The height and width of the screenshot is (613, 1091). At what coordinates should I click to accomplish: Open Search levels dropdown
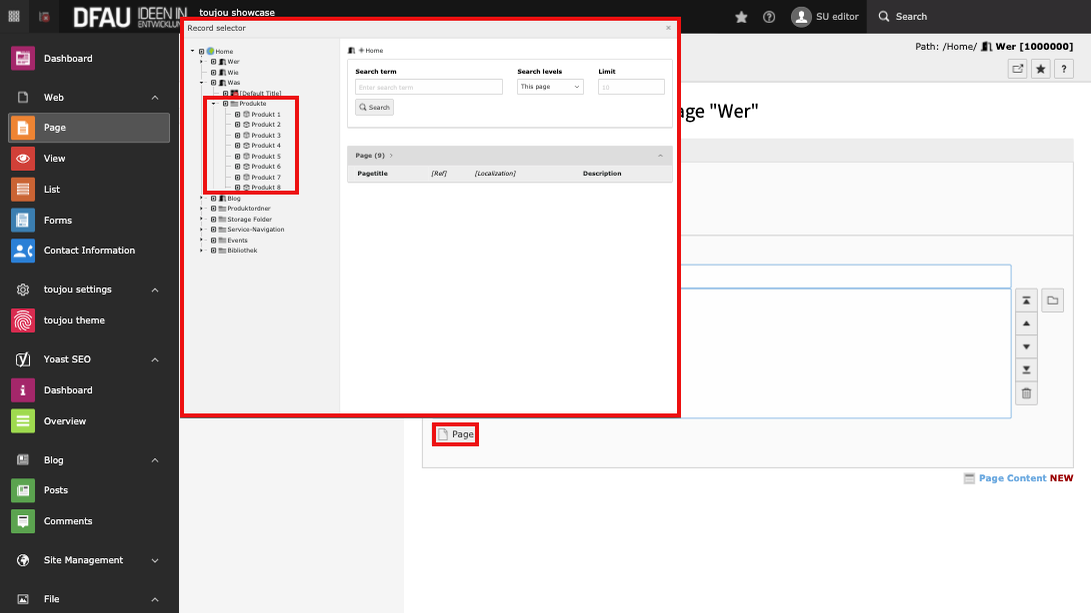click(550, 87)
